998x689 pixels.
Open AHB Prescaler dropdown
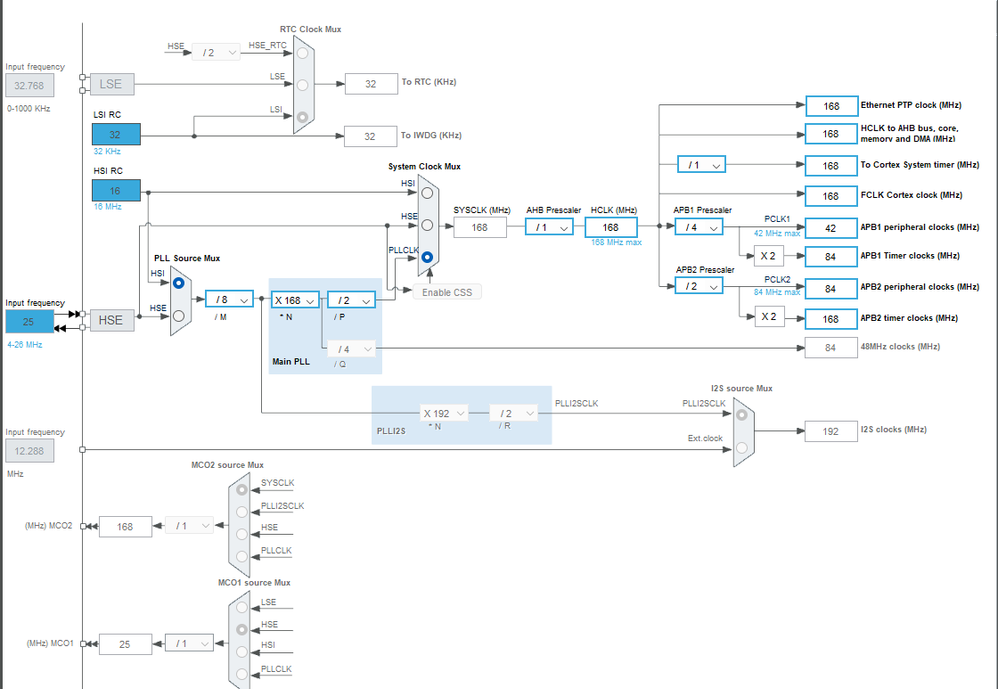tap(549, 226)
